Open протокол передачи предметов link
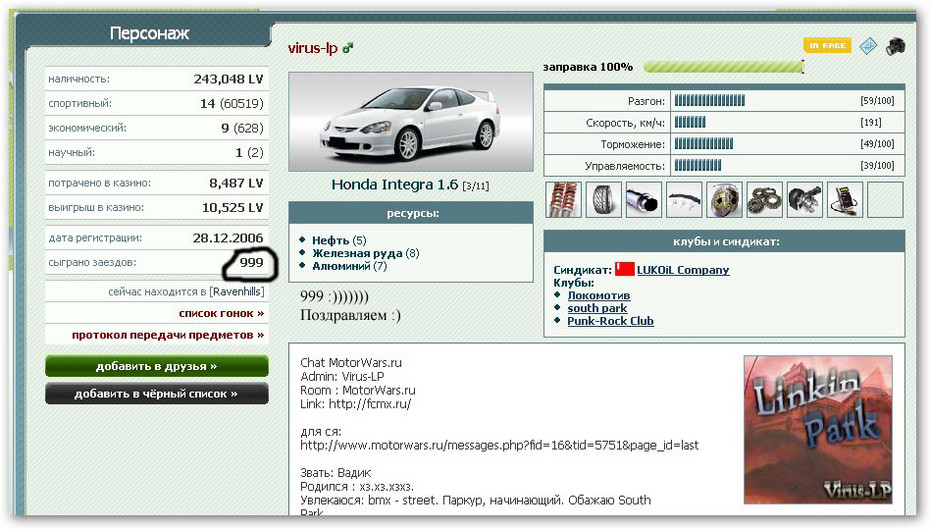The width and height of the screenshot is (930, 529). coord(168,335)
